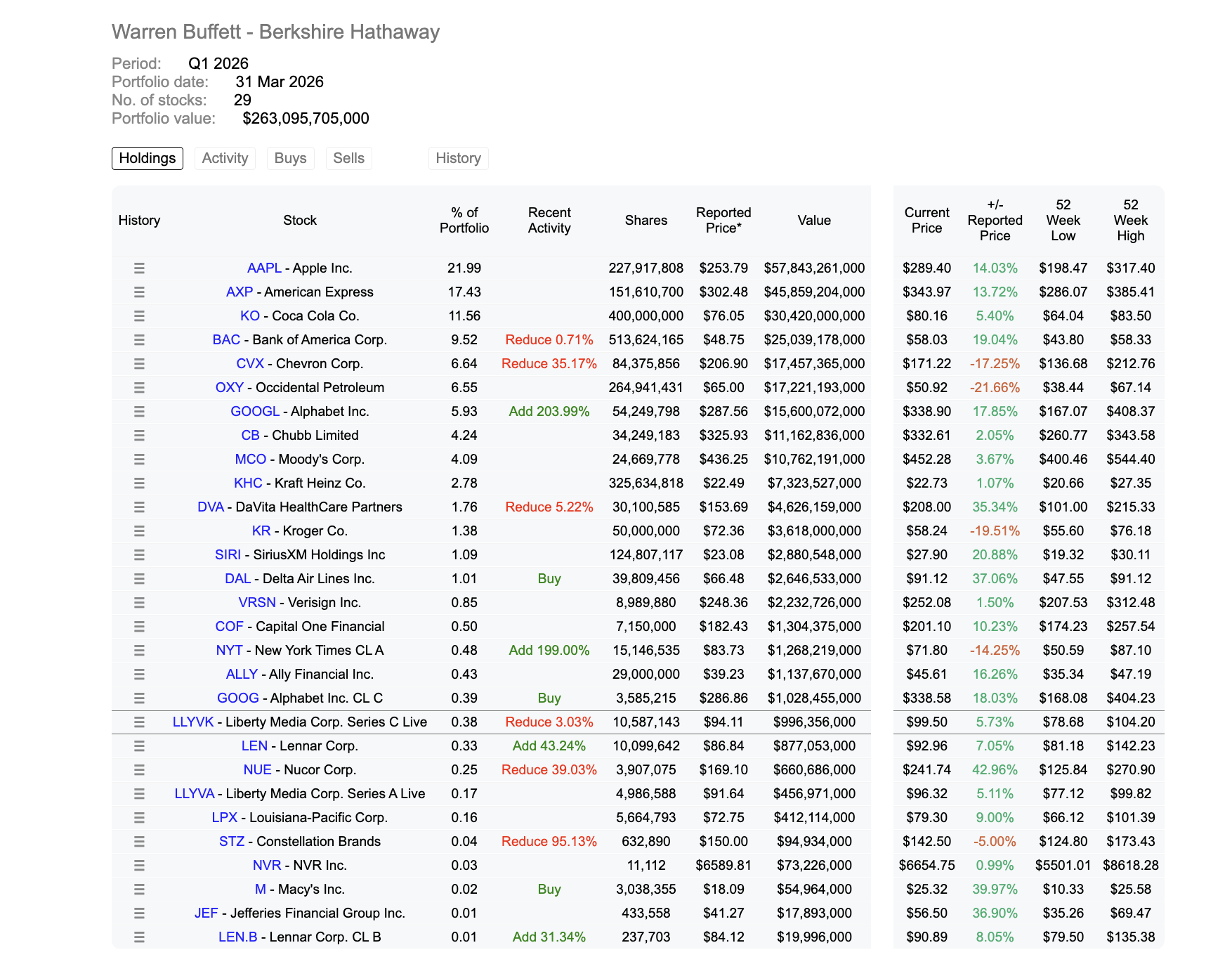Open the SIRI ticker link
The width and height of the screenshot is (1232, 957).
(228, 554)
